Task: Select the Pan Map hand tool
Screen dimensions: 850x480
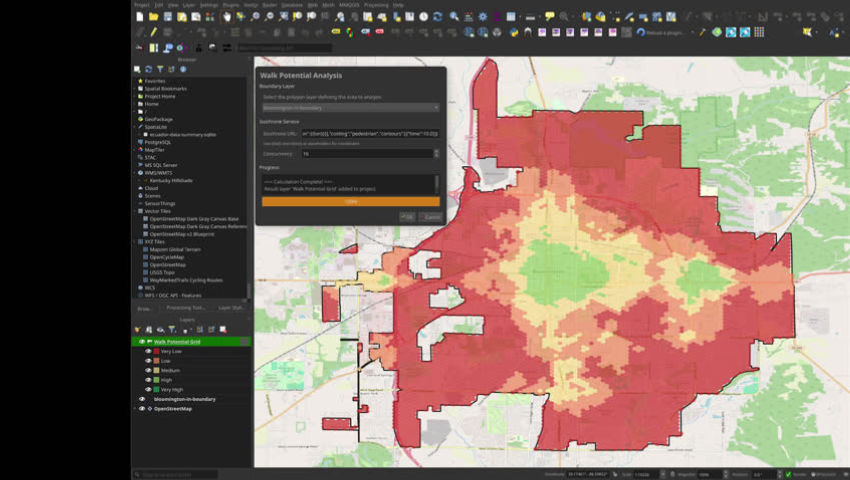Action: pyautogui.click(x=227, y=17)
